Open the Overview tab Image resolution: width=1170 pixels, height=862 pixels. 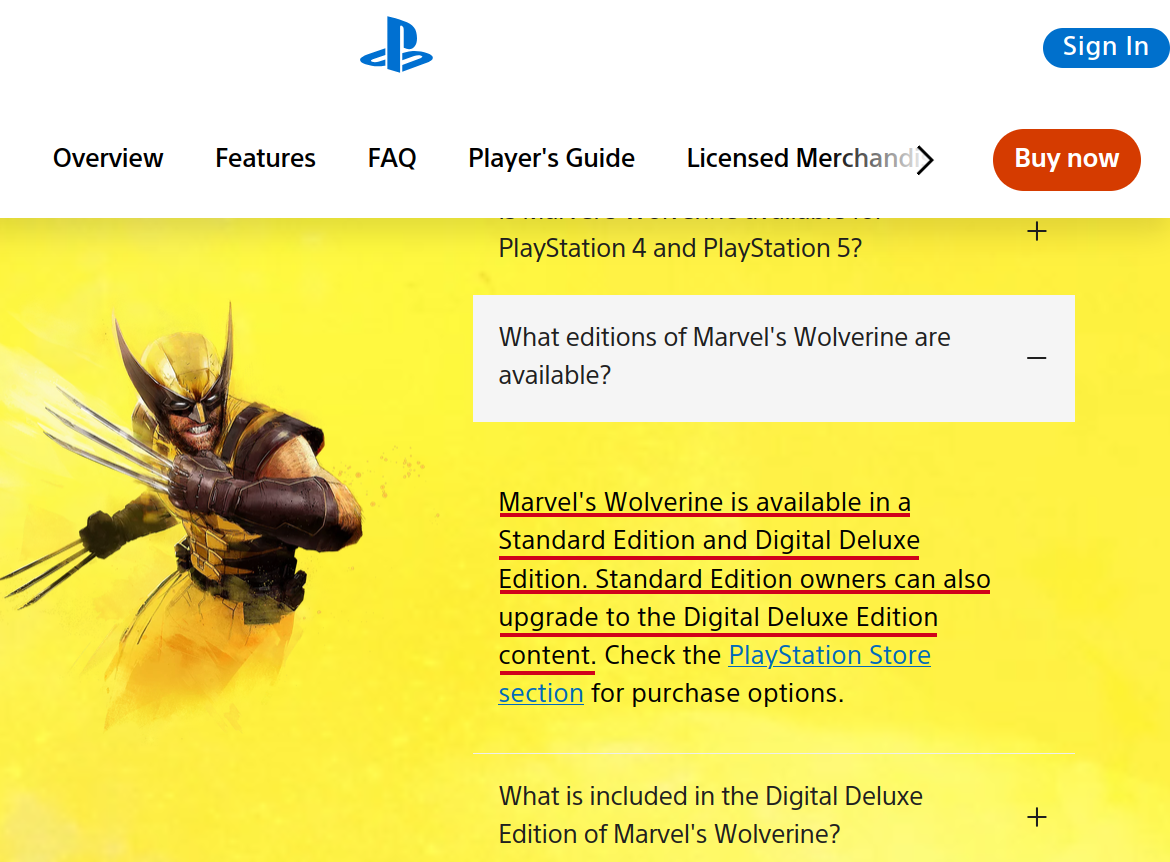click(x=108, y=158)
